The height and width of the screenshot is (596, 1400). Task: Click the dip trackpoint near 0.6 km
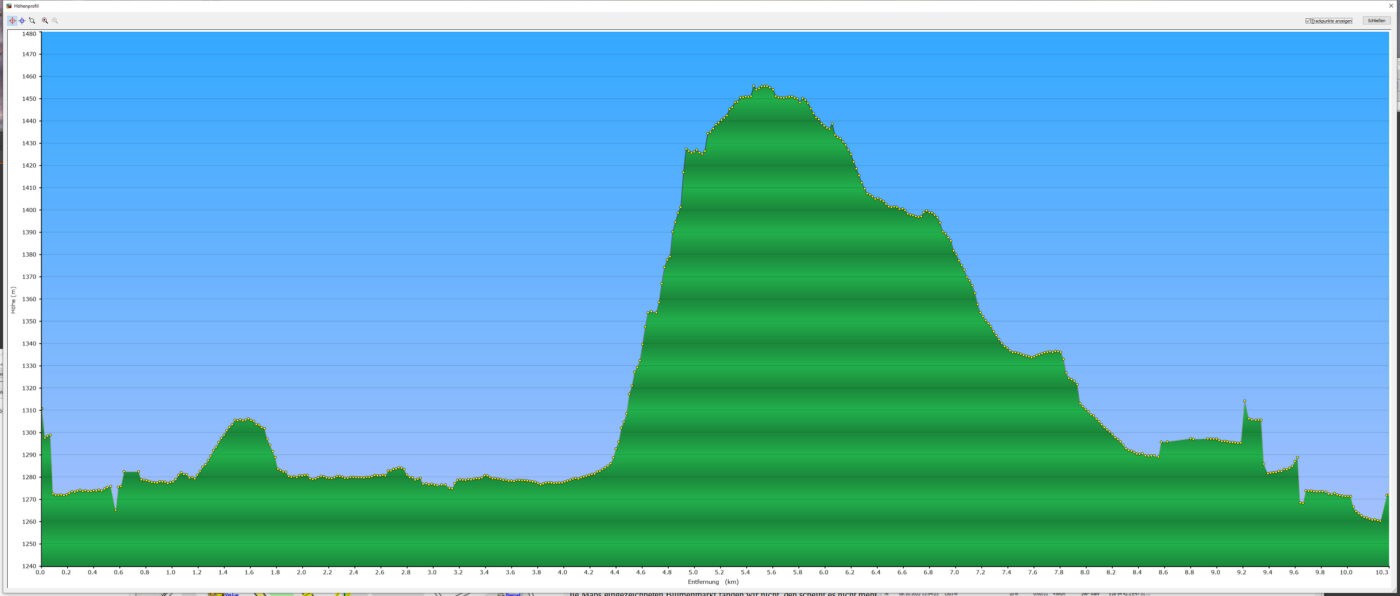(115, 510)
